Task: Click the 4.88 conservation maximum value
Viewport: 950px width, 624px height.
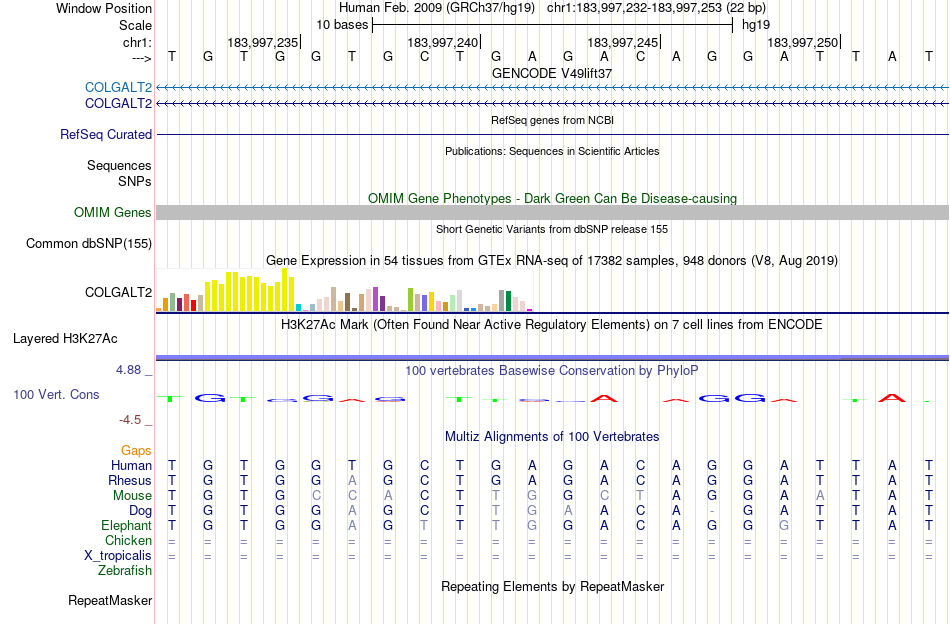Action: [128, 370]
